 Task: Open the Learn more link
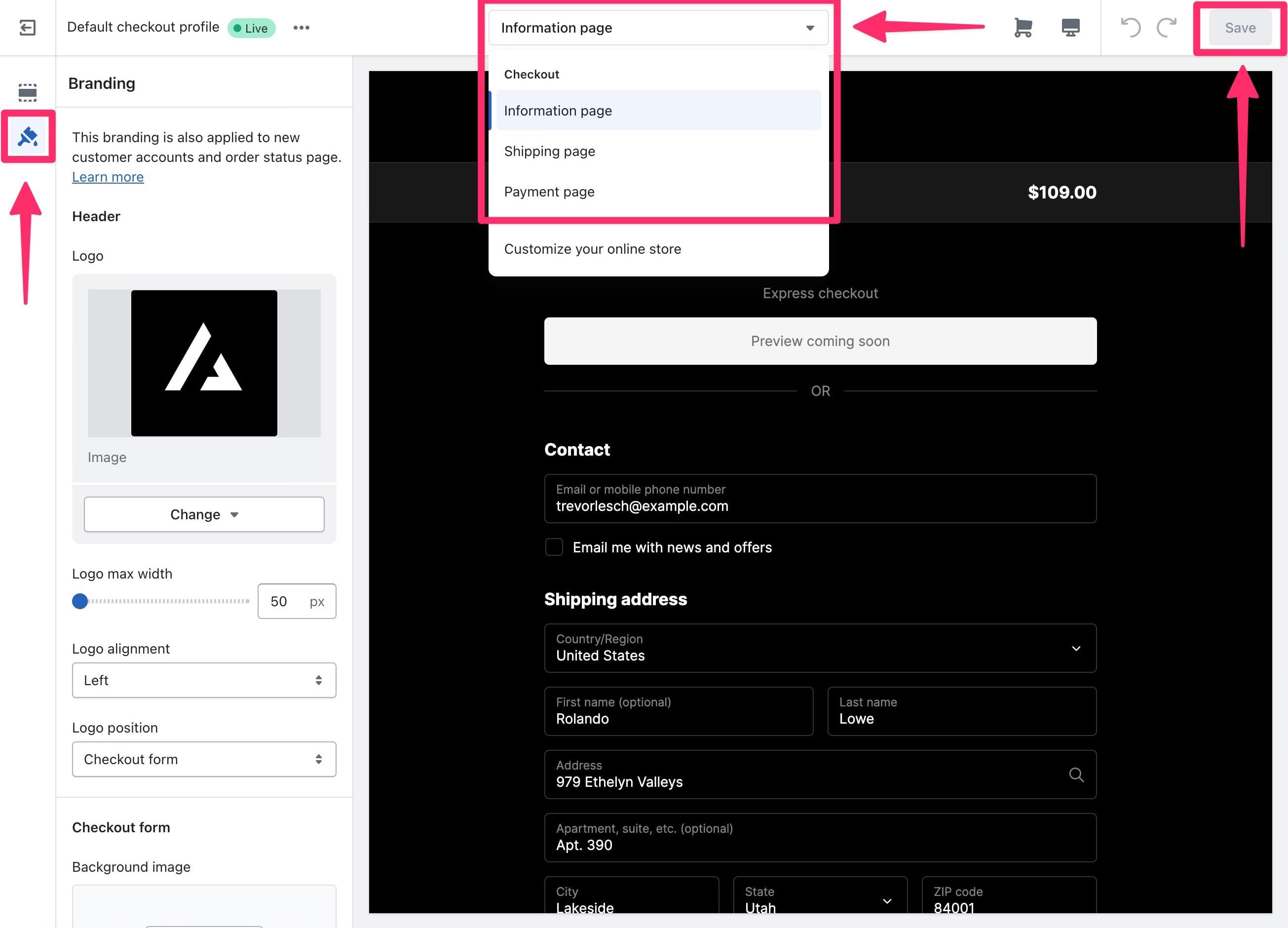point(108,177)
